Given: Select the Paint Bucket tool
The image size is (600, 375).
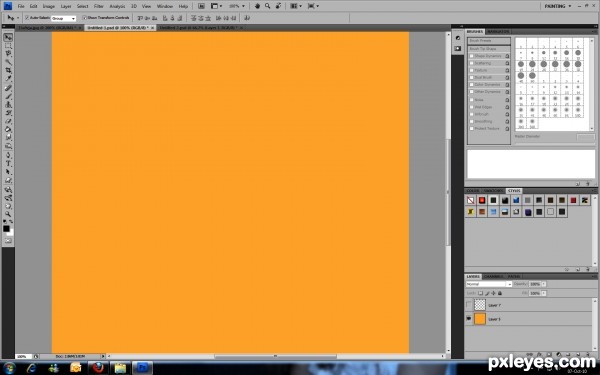Looking at the screenshot, I should [8, 129].
